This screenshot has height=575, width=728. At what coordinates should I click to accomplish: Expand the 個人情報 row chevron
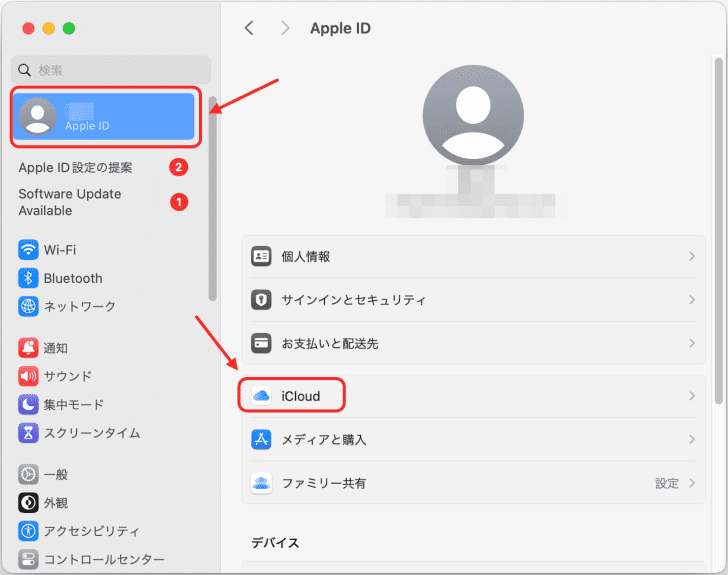[691, 257]
